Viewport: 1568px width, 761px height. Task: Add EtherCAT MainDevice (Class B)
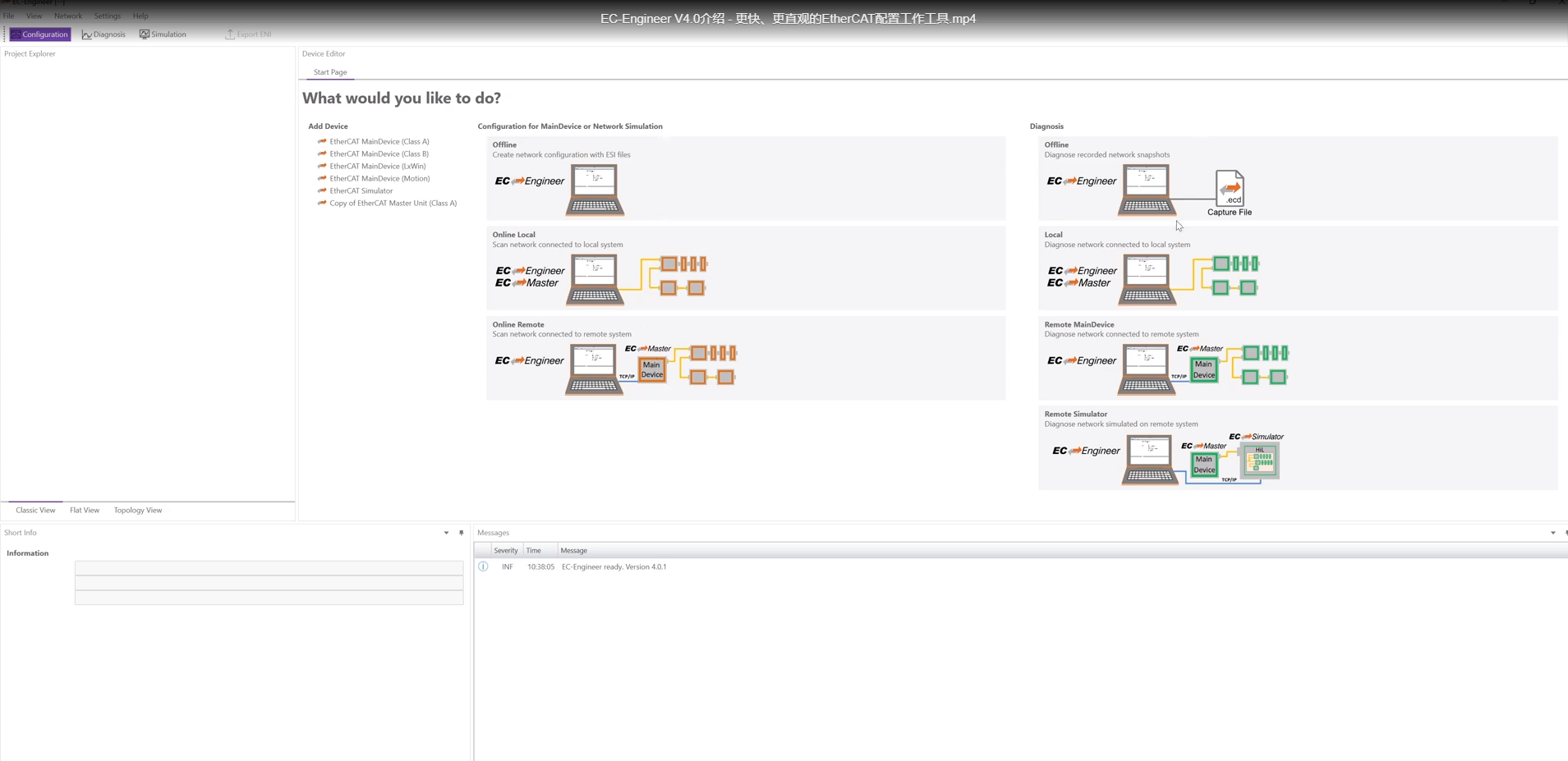tap(379, 154)
